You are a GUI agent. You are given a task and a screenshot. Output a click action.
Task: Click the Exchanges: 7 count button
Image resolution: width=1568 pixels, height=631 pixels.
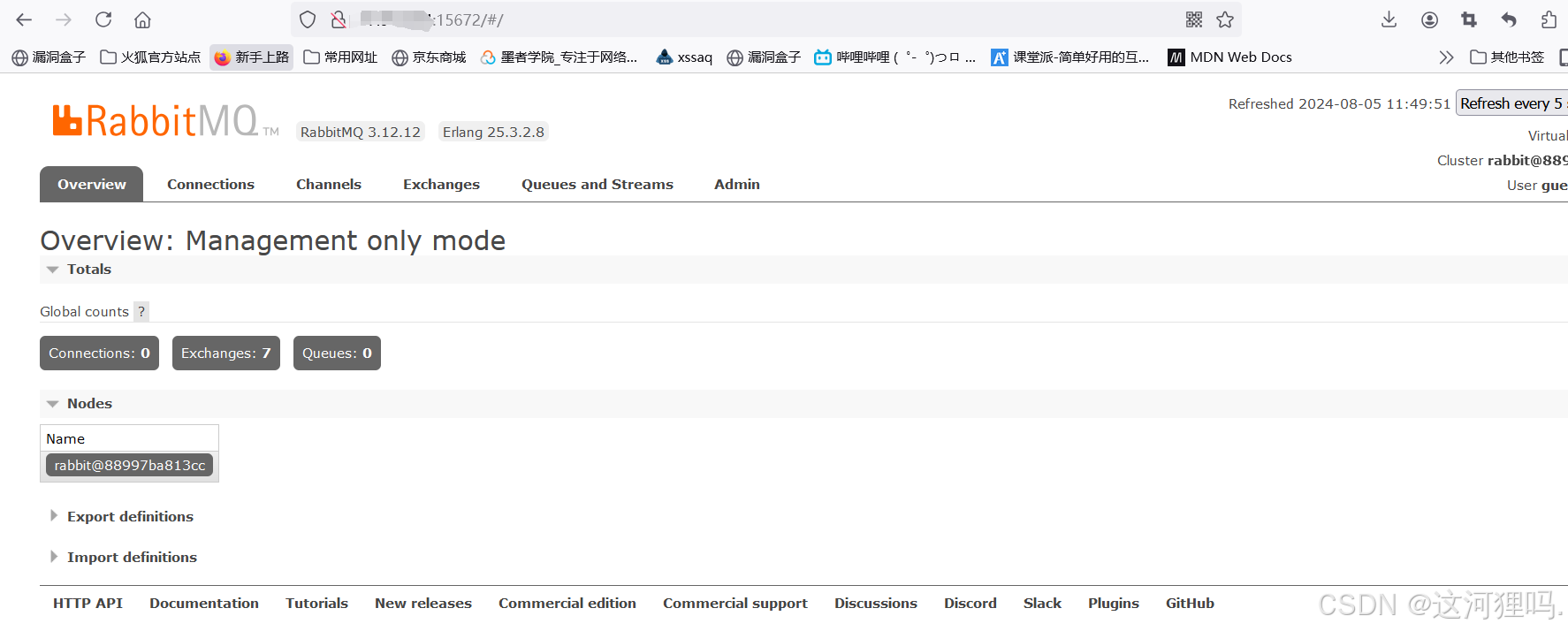225,354
